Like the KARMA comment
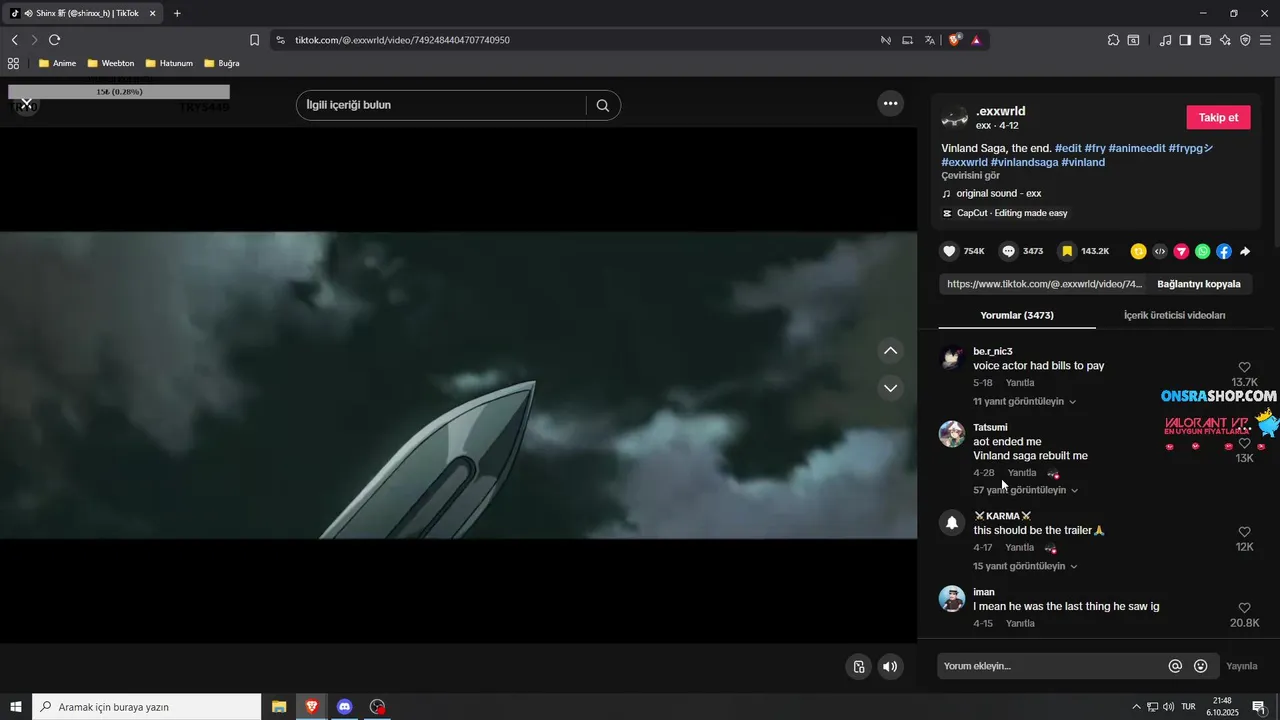The image size is (1280, 720). tap(1244, 532)
